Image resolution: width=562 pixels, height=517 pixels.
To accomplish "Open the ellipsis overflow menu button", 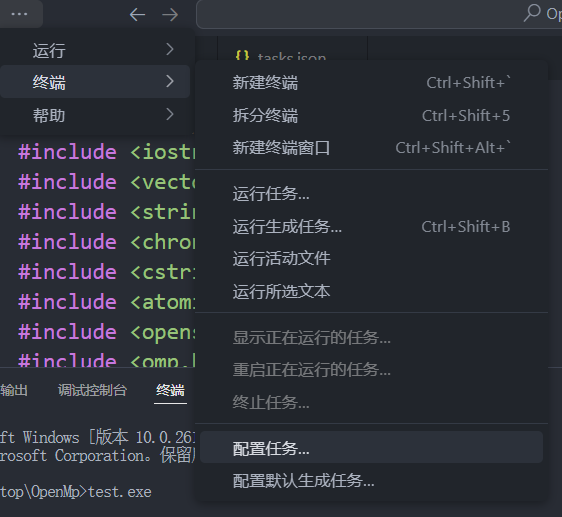I will coord(19,14).
